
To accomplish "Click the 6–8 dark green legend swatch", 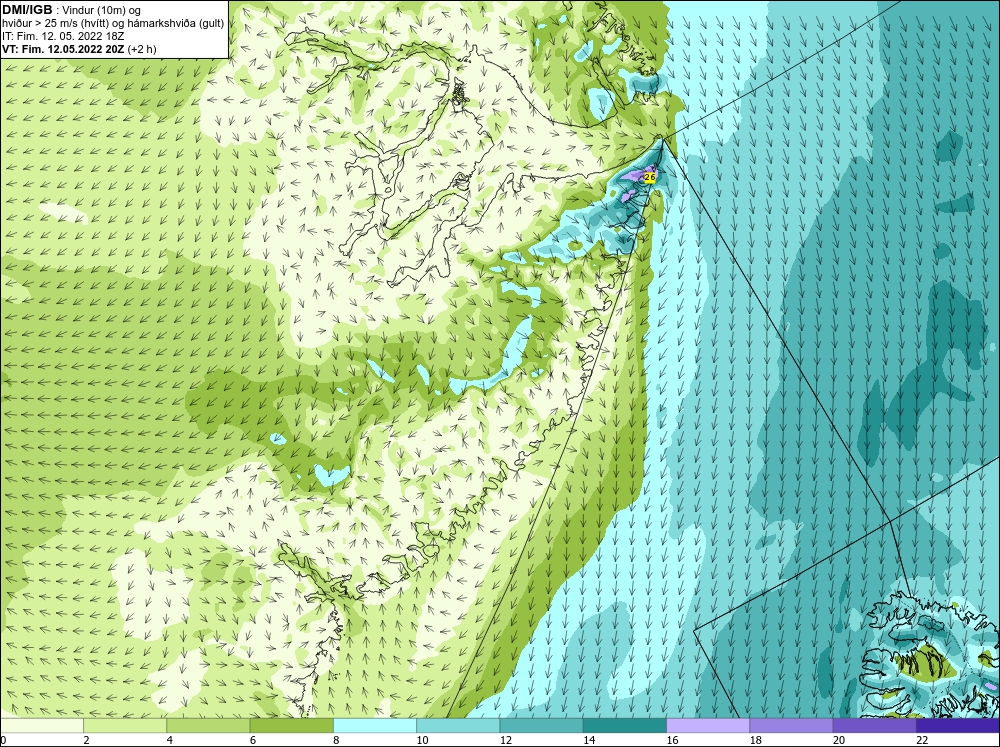I will pos(291,726).
